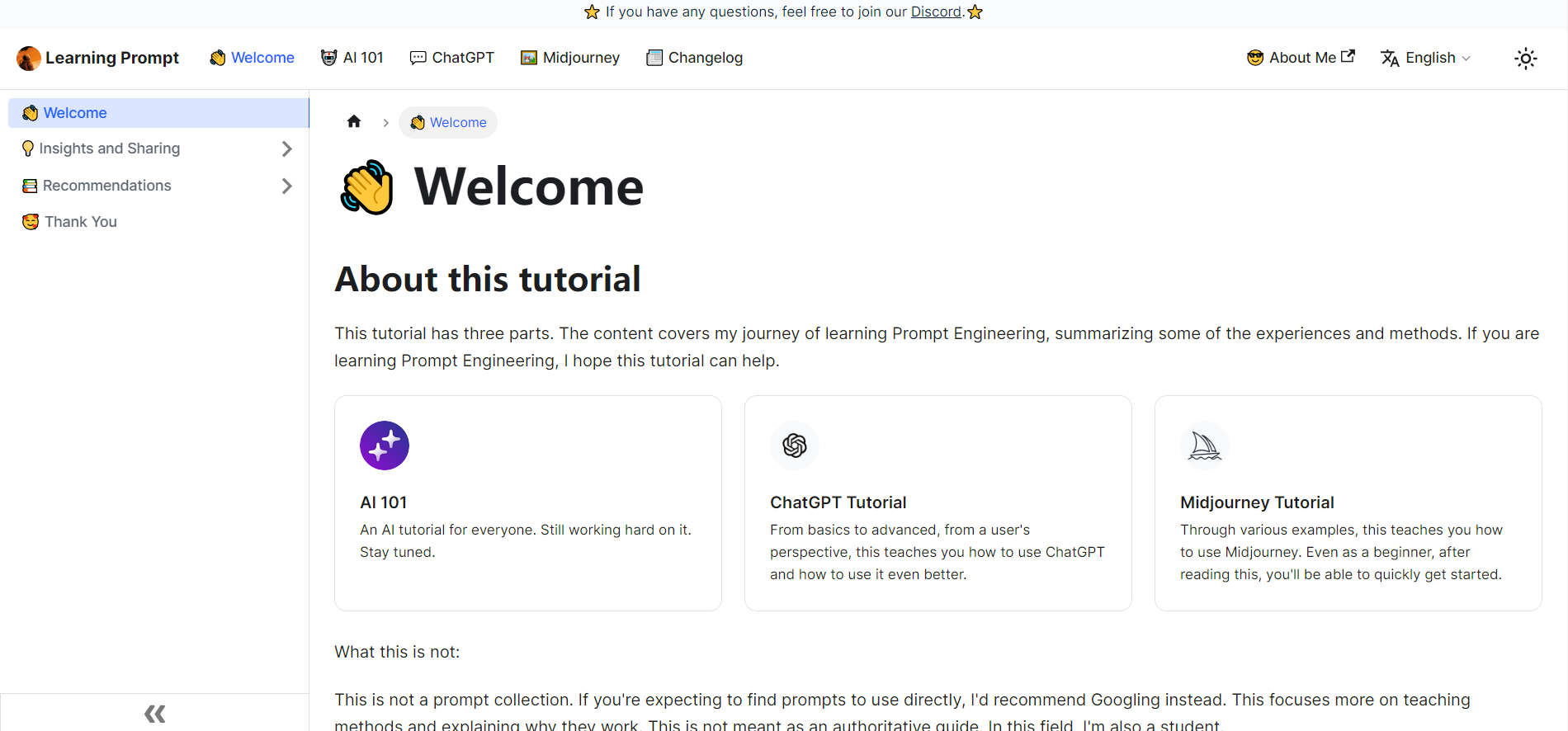This screenshot has height=731, width=1568.
Task: Expand the Recommendations section
Action: pos(286,186)
